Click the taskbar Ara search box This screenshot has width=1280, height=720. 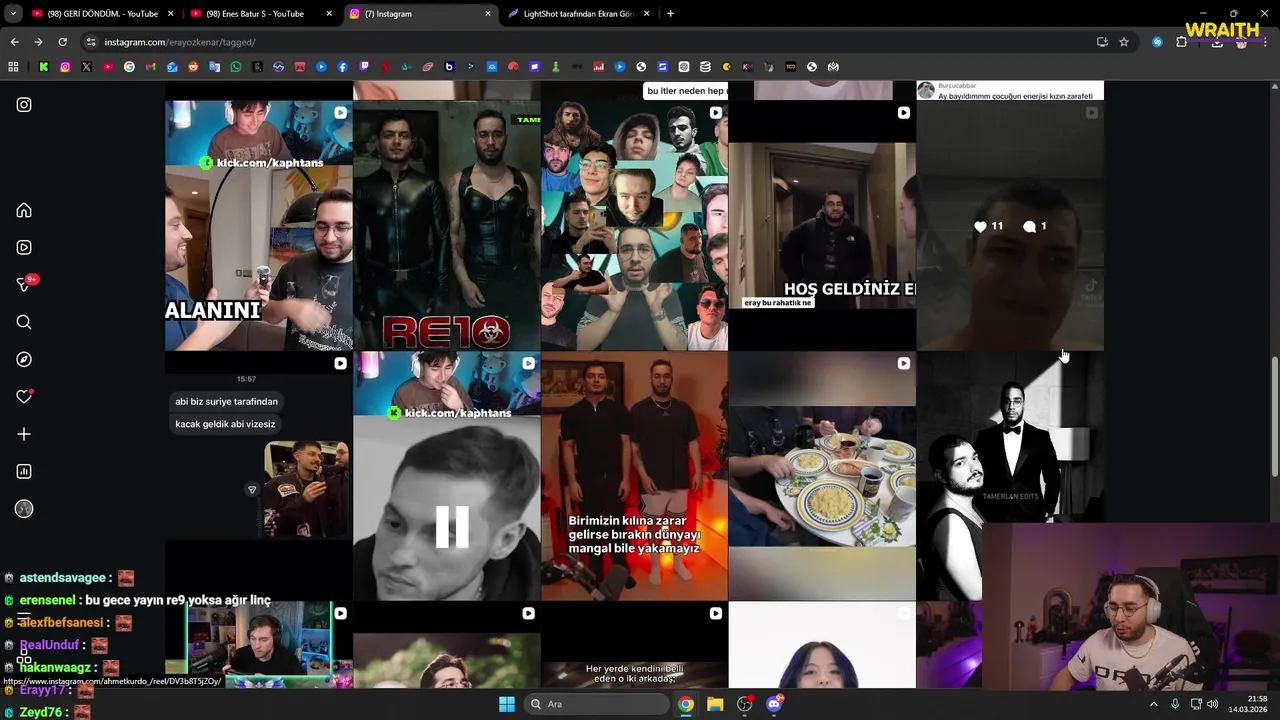click(597, 704)
